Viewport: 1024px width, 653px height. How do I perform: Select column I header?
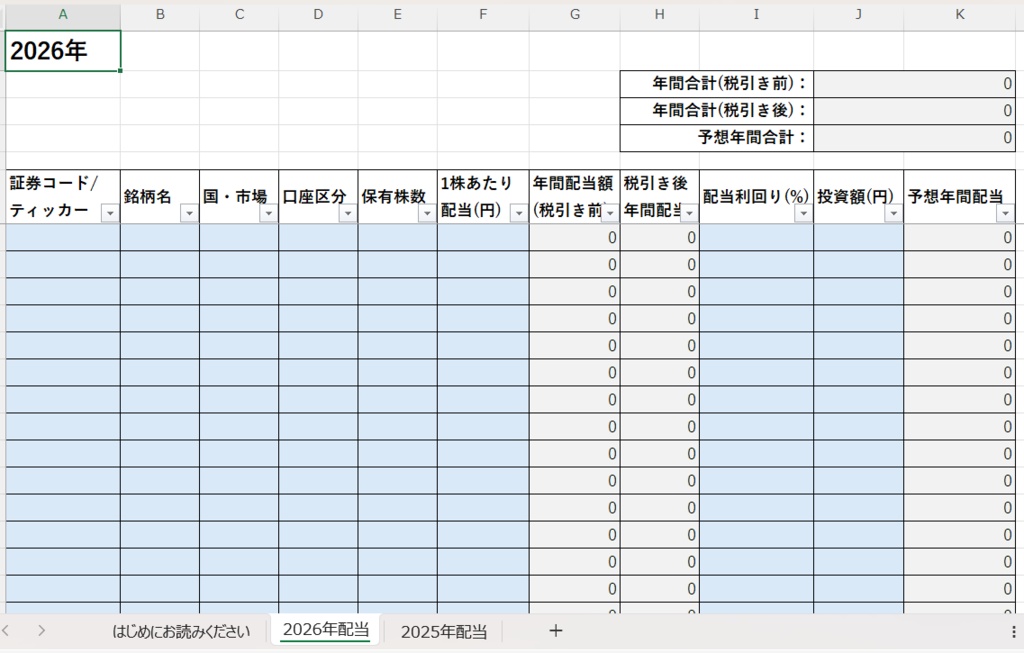pos(756,14)
